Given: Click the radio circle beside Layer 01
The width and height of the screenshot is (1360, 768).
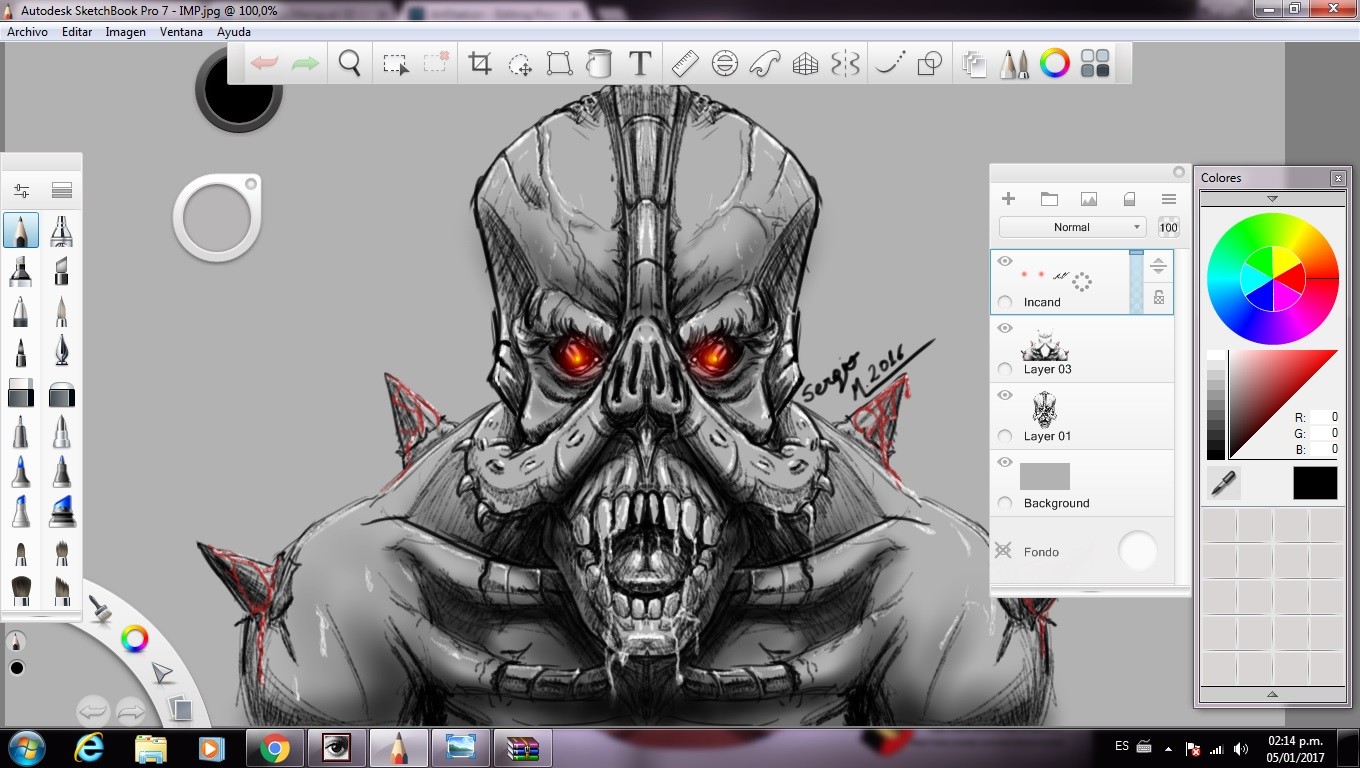Looking at the screenshot, I should 1005,436.
